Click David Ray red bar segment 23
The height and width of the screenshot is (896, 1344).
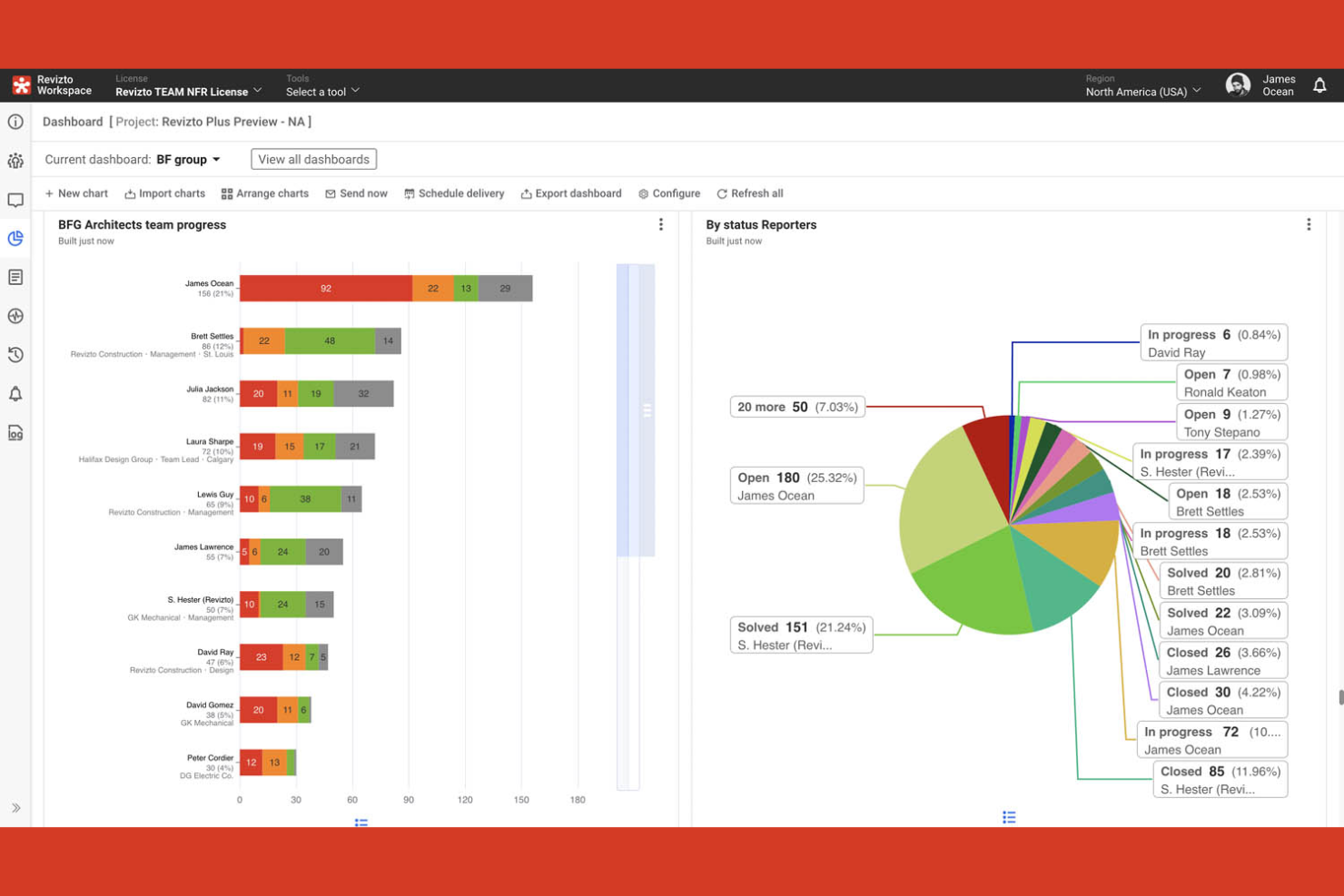(x=262, y=657)
